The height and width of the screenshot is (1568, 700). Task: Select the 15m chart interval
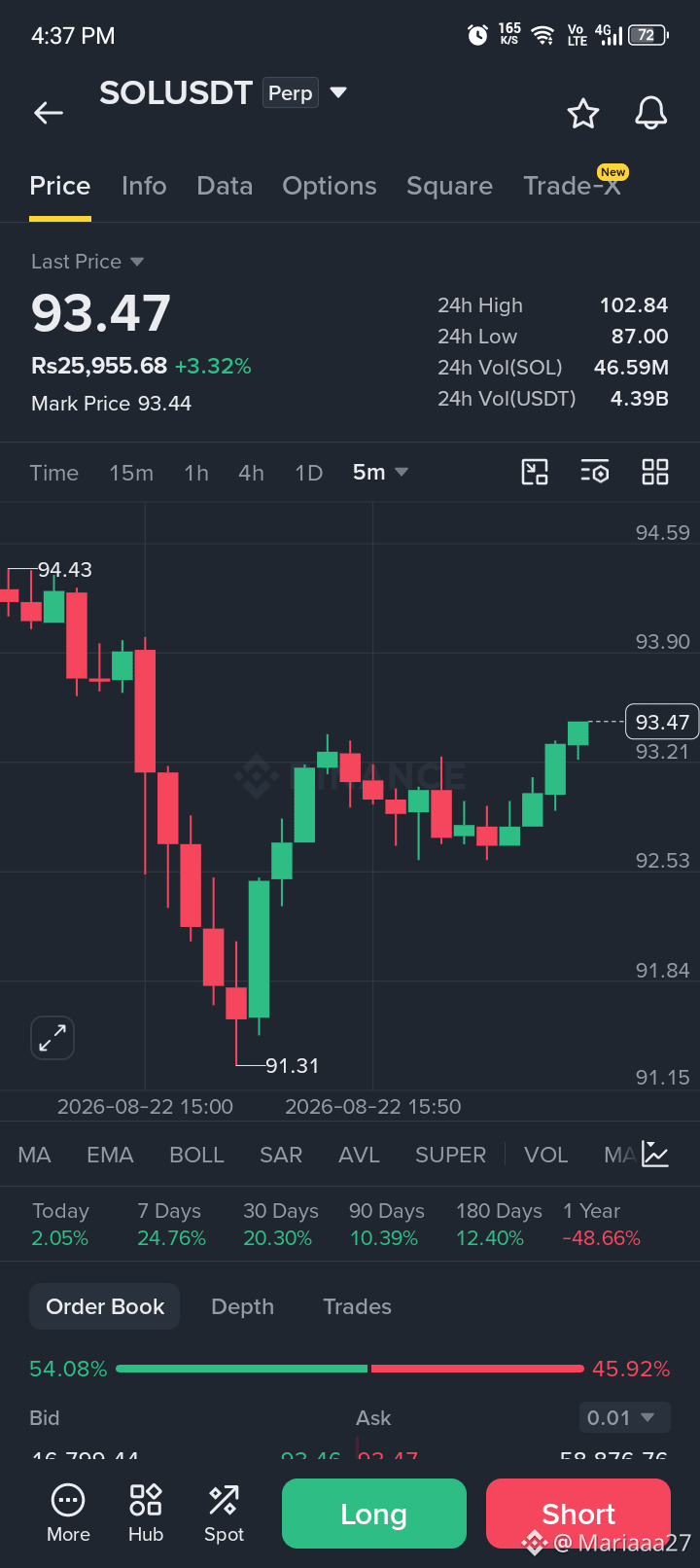click(131, 473)
